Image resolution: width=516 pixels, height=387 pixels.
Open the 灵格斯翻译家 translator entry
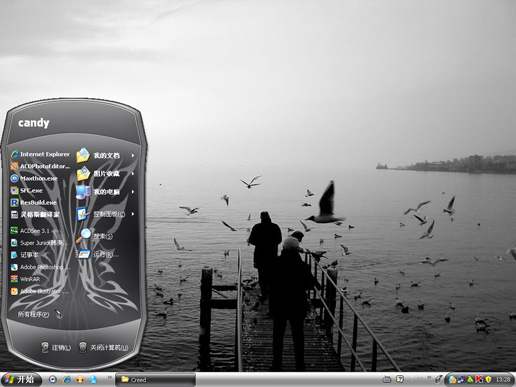click(35, 214)
